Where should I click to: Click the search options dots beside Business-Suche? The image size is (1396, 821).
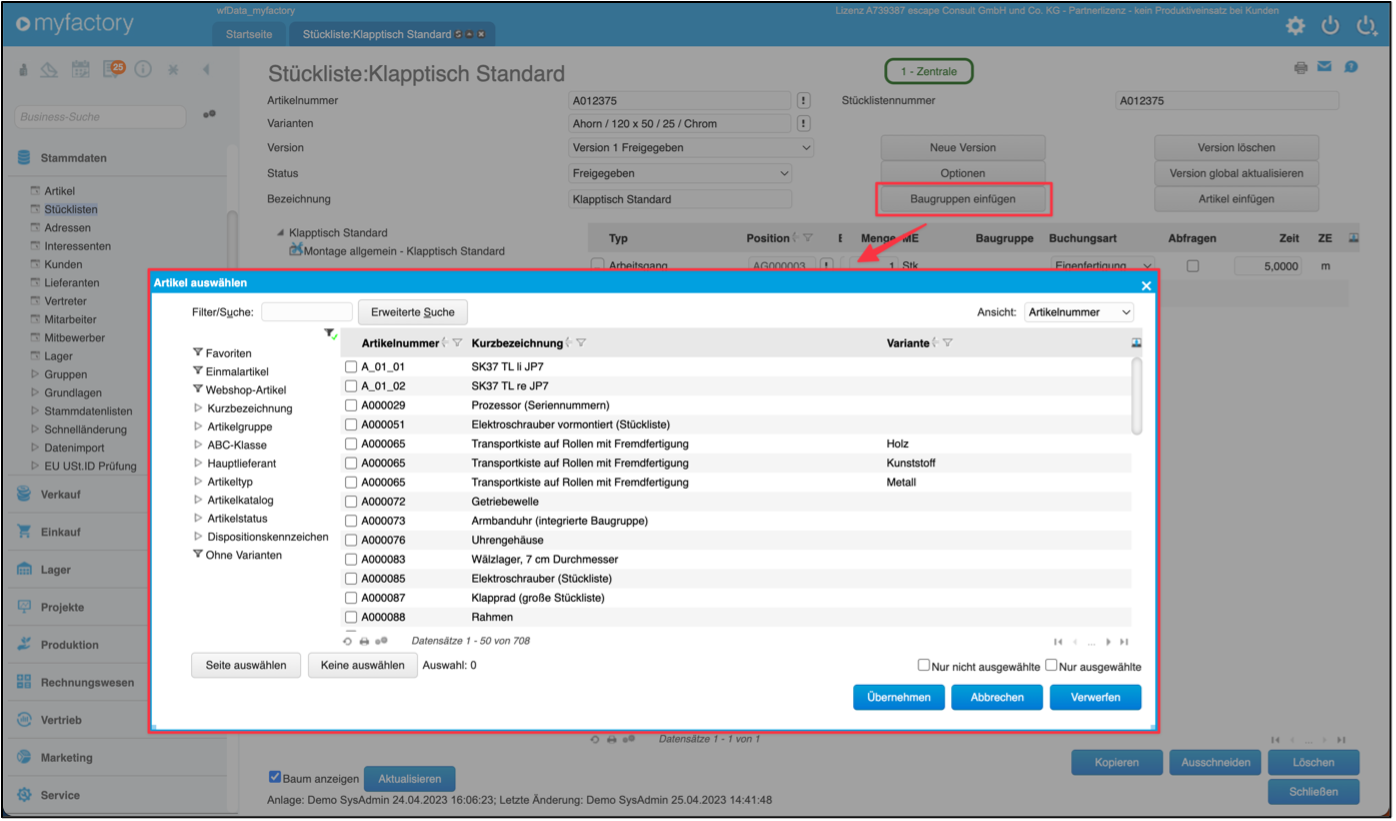click(209, 114)
